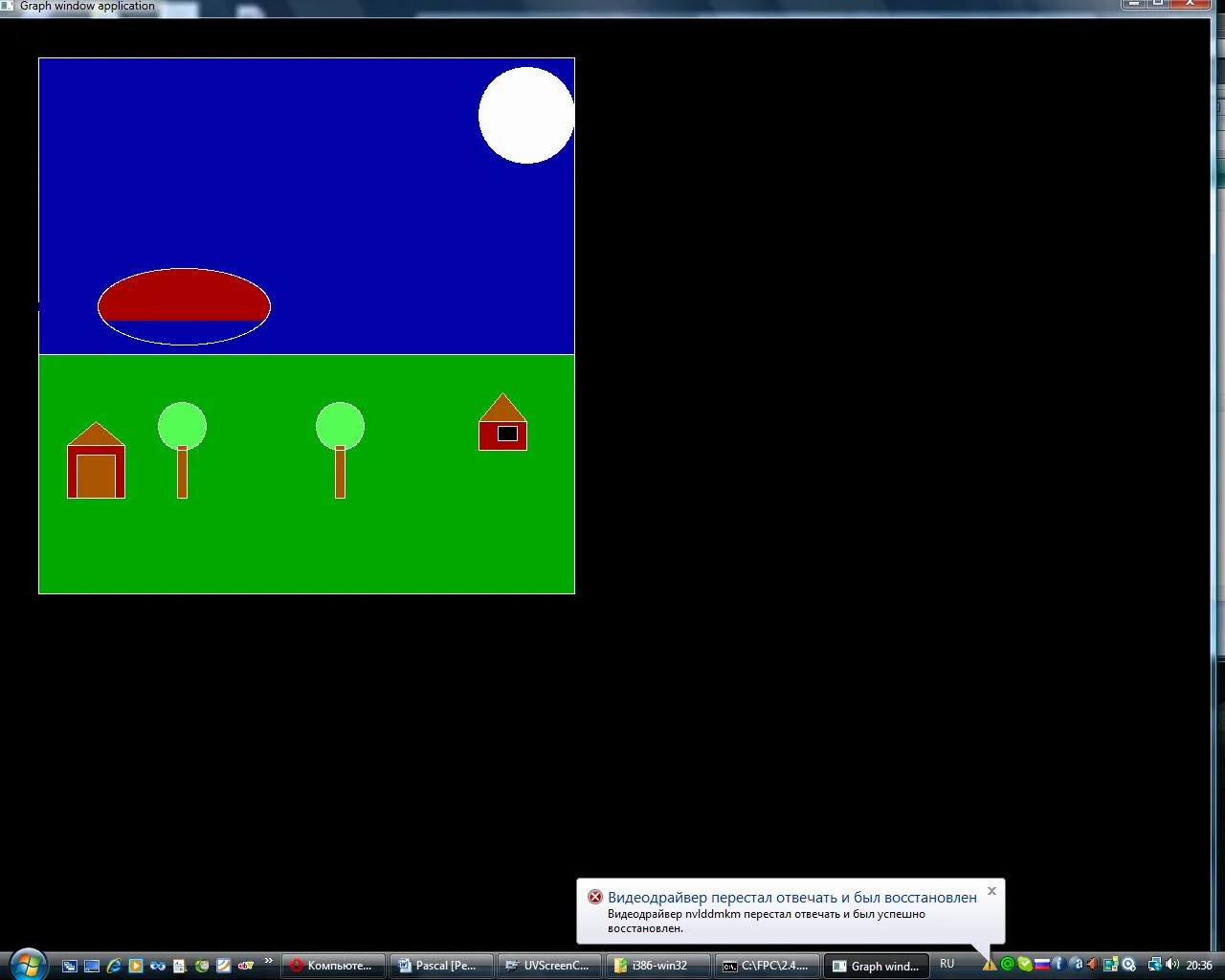Image resolution: width=1225 pixels, height=980 pixels.
Task: Select the Graph wind... taskbar button
Action: tap(875, 966)
